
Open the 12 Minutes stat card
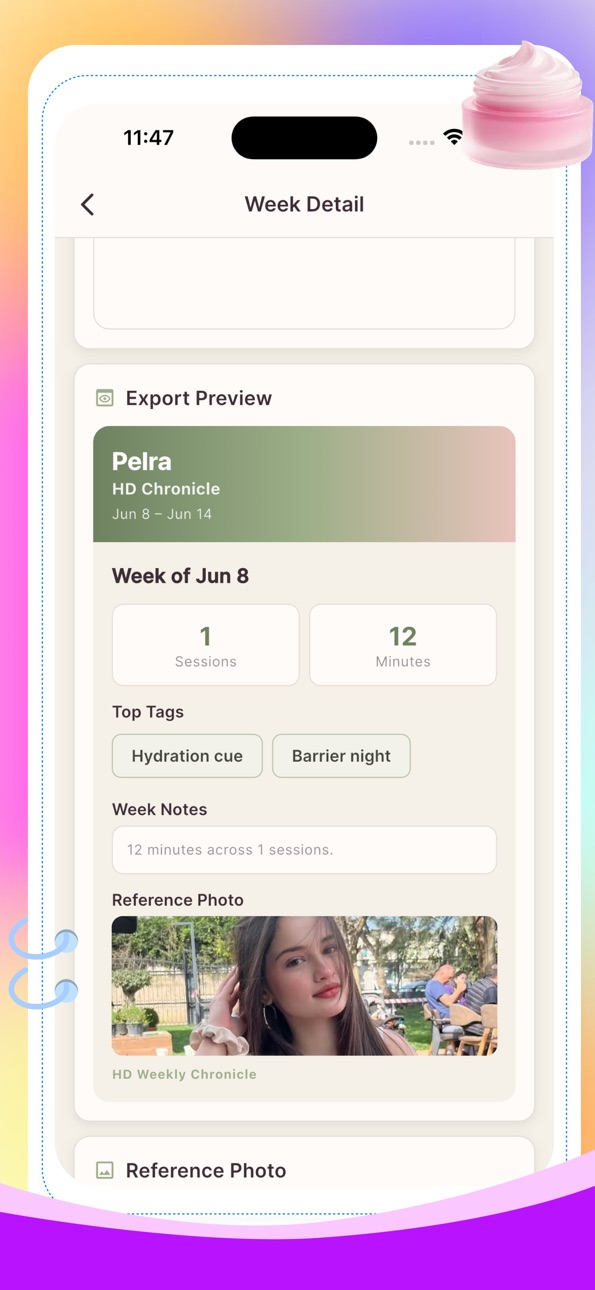click(403, 645)
